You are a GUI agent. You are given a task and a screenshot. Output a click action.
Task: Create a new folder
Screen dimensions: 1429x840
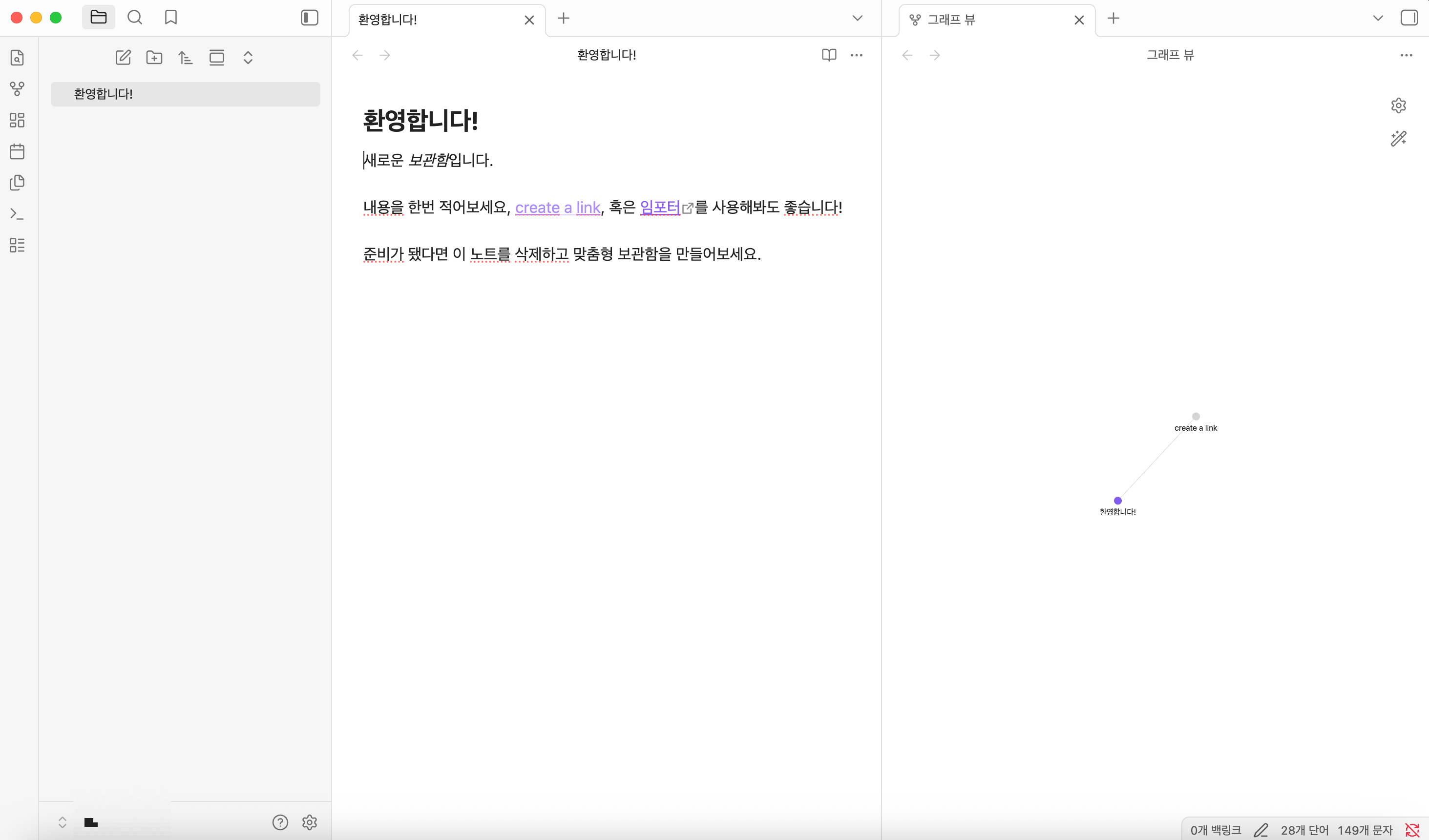pos(154,57)
